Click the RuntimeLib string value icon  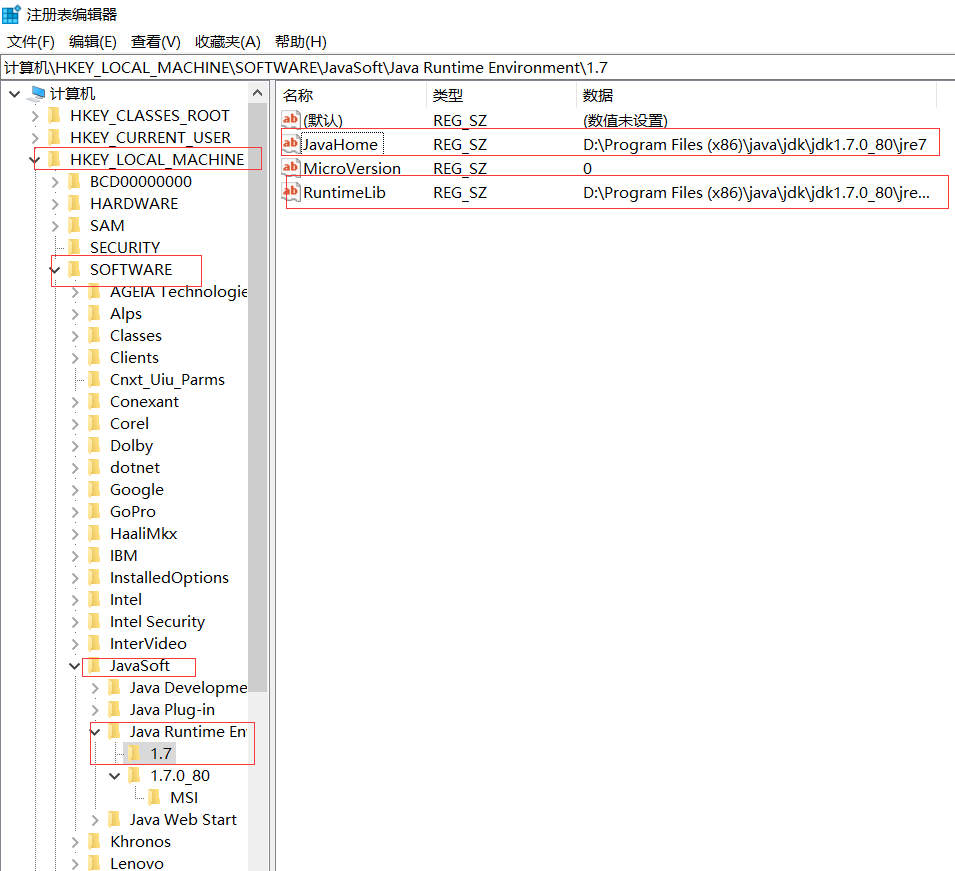(x=291, y=192)
